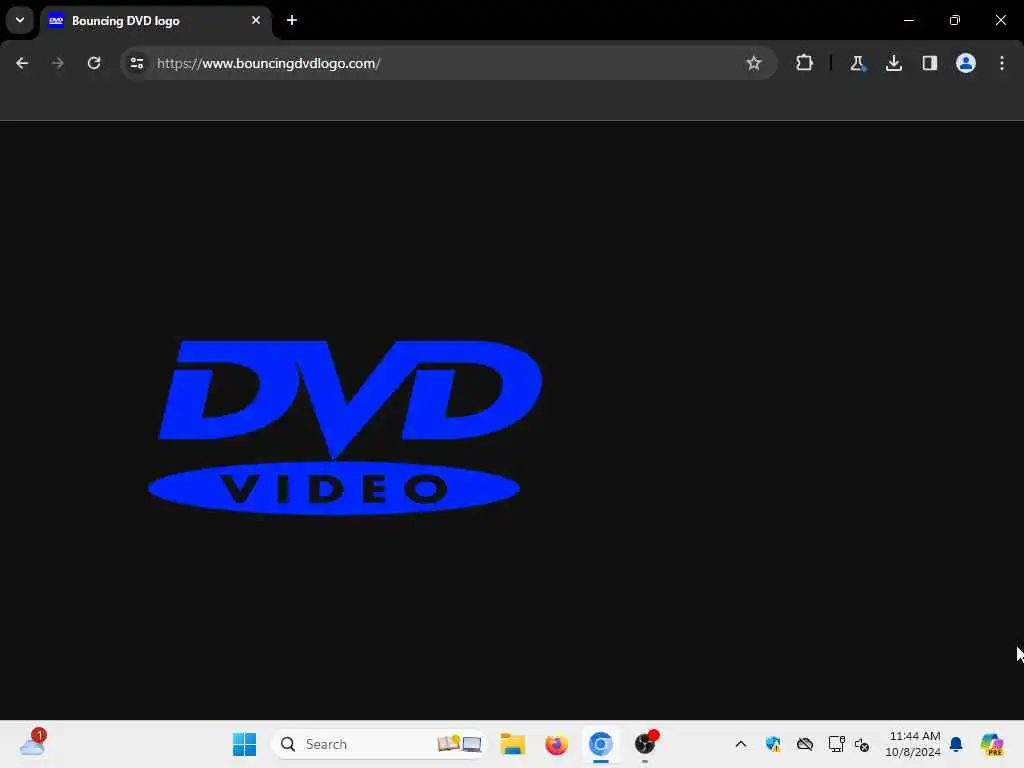The image size is (1024, 768).
Task: Show hidden system tray icons
Action: pos(741,744)
